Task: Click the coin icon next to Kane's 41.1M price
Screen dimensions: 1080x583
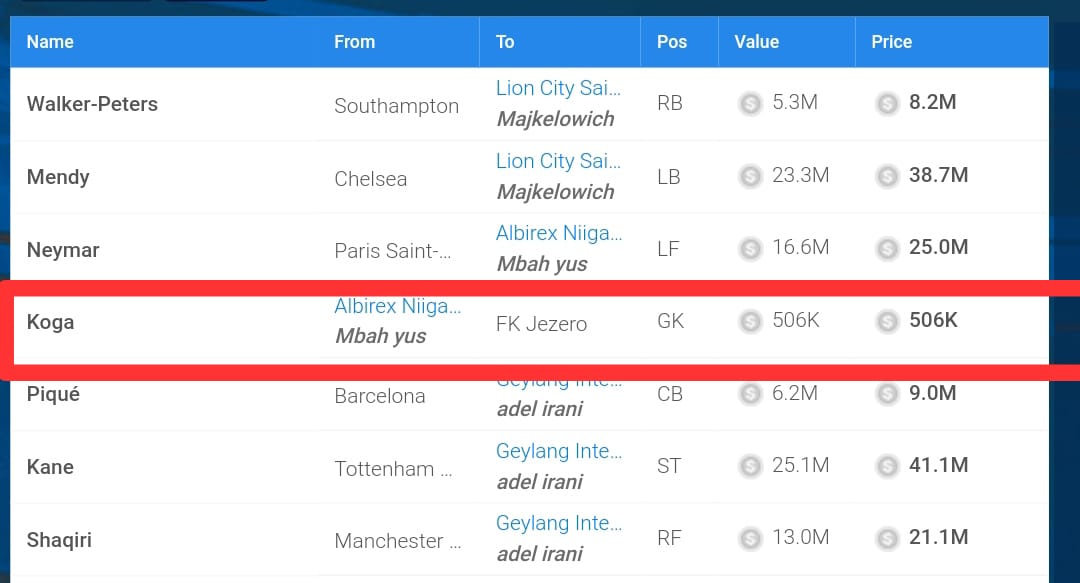Action: 887,466
